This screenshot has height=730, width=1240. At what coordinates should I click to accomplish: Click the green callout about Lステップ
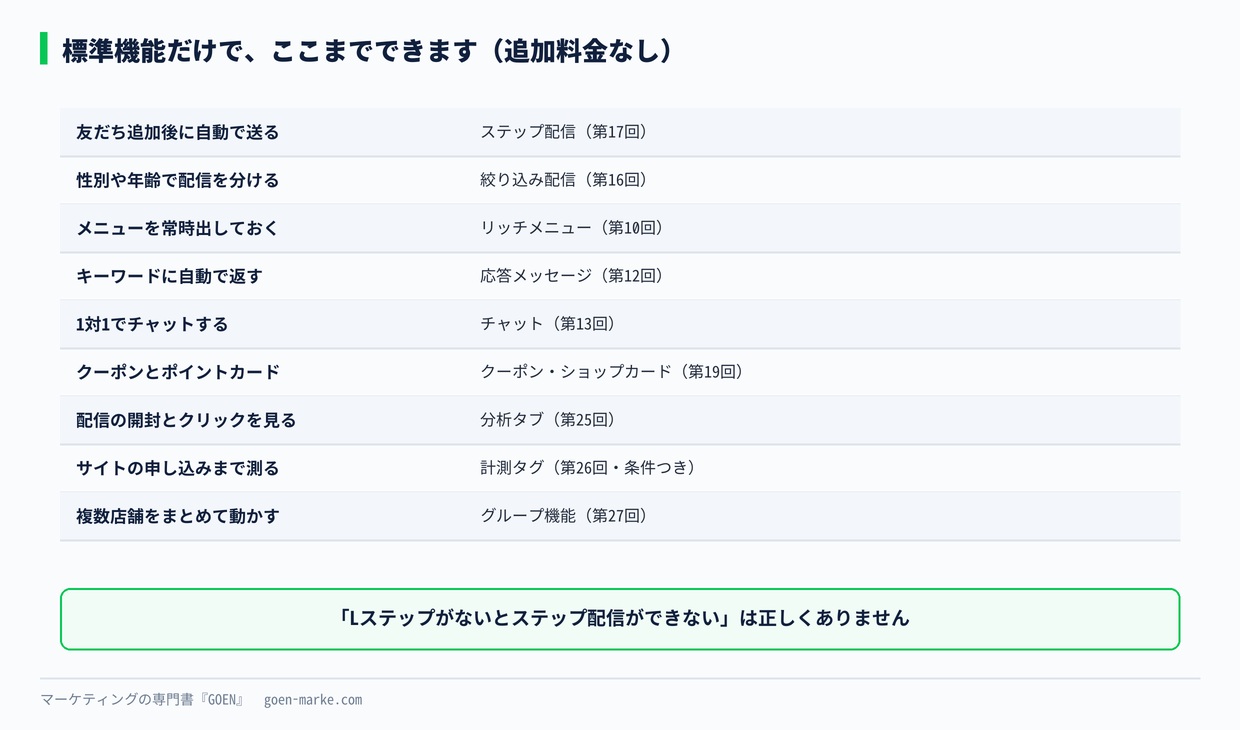[x=620, y=619]
